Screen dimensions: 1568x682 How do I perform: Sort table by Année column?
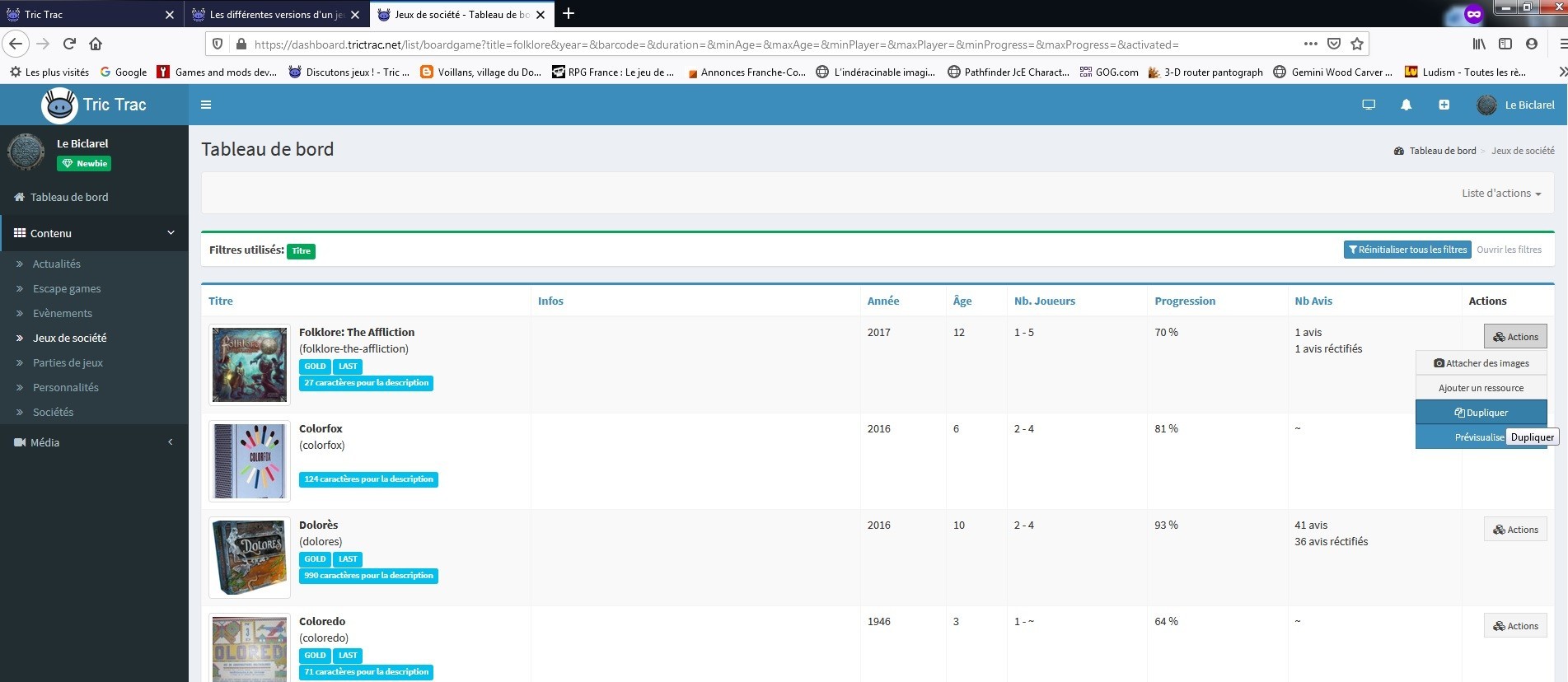[x=883, y=301]
